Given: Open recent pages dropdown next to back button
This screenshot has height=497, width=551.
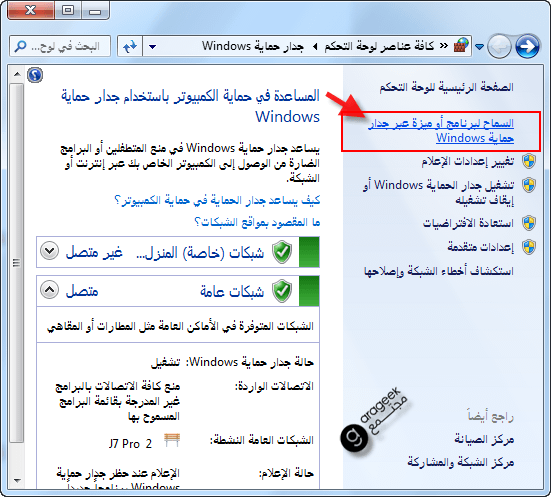Looking at the screenshot, I should coord(479,46).
